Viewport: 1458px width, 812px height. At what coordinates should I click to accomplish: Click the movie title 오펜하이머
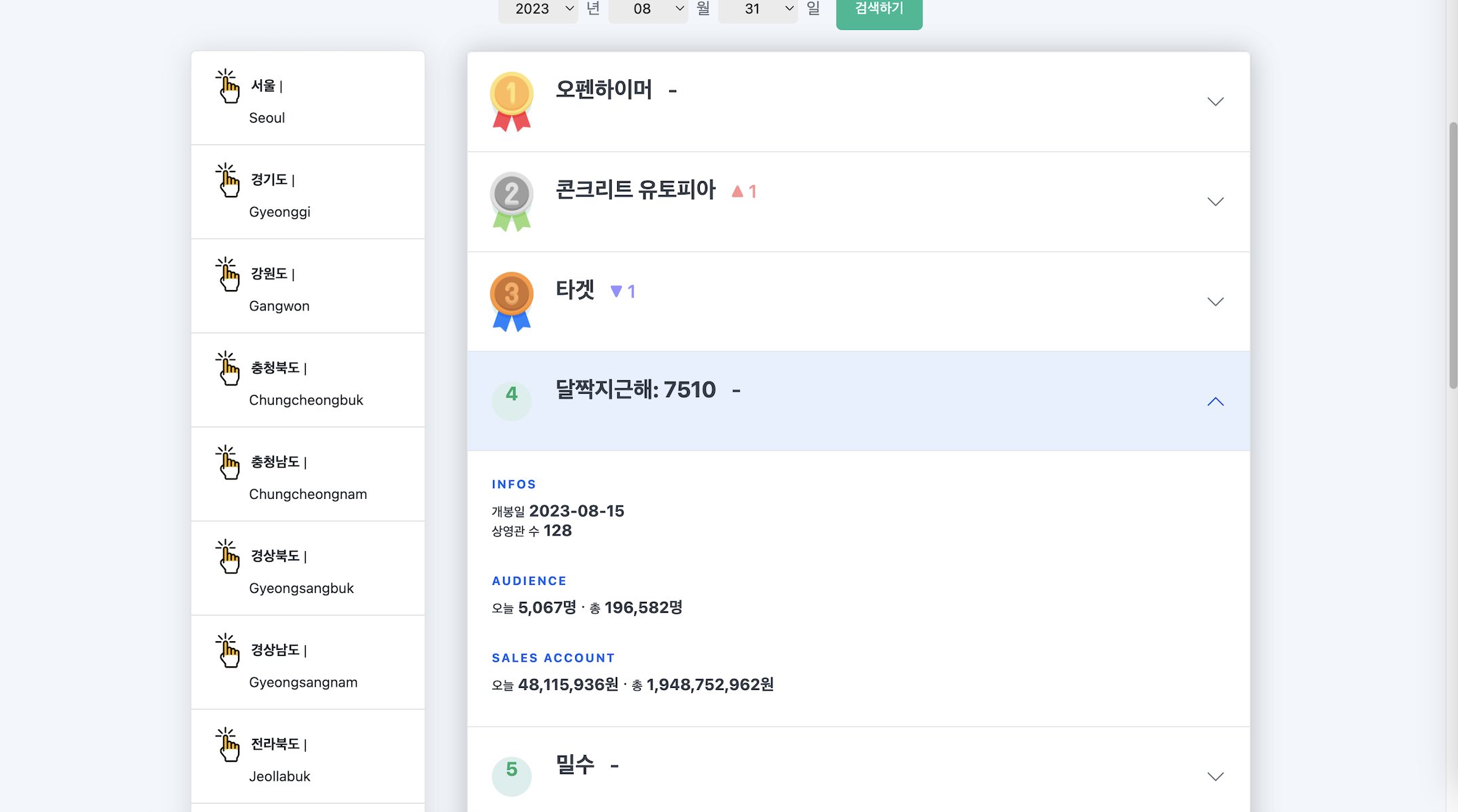(604, 89)
